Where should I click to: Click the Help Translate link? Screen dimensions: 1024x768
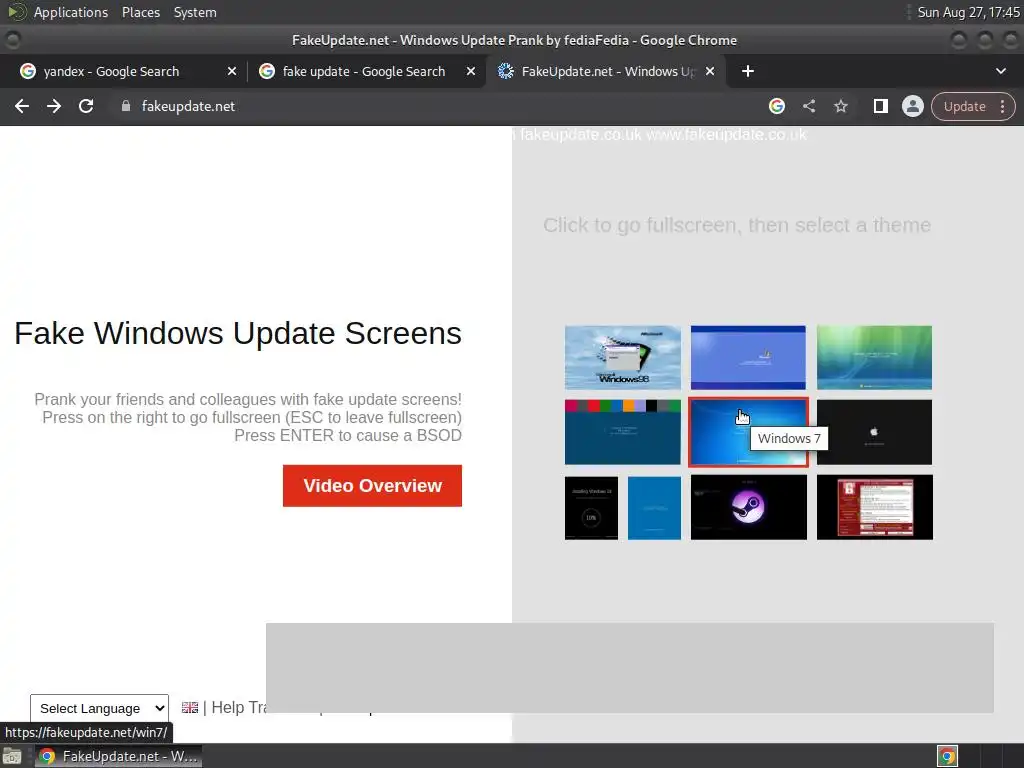tap(238, 708)
